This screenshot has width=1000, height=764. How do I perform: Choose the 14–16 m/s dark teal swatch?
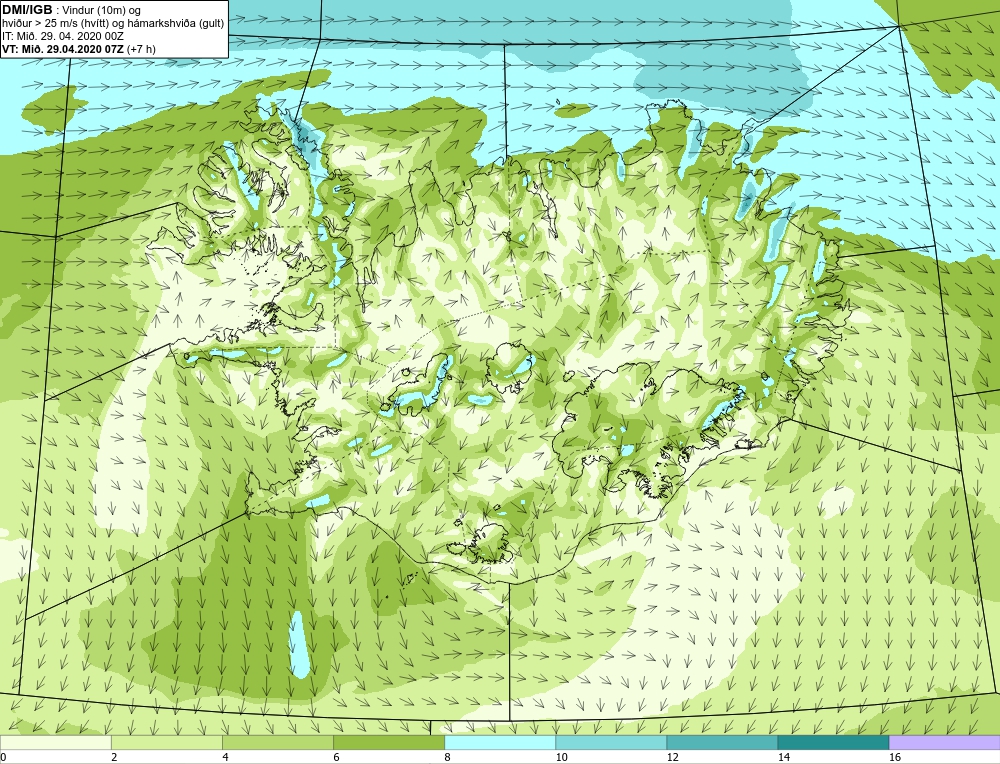tap(833, 742)
